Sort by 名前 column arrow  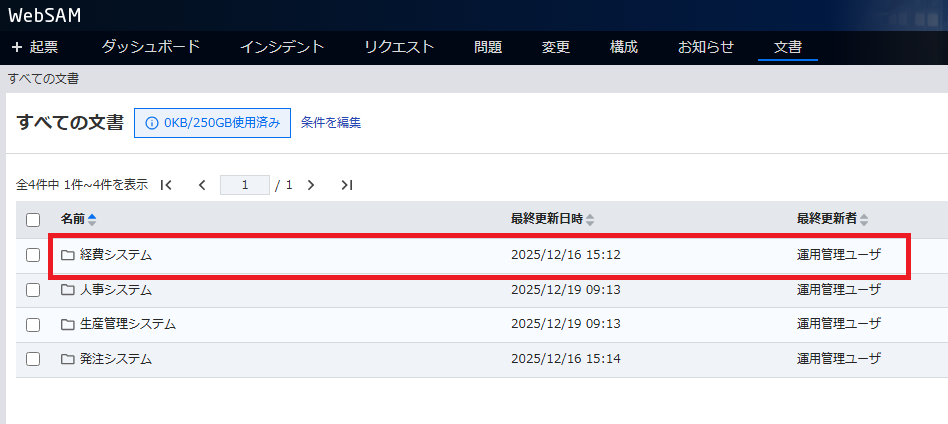(x=93, y=219)
